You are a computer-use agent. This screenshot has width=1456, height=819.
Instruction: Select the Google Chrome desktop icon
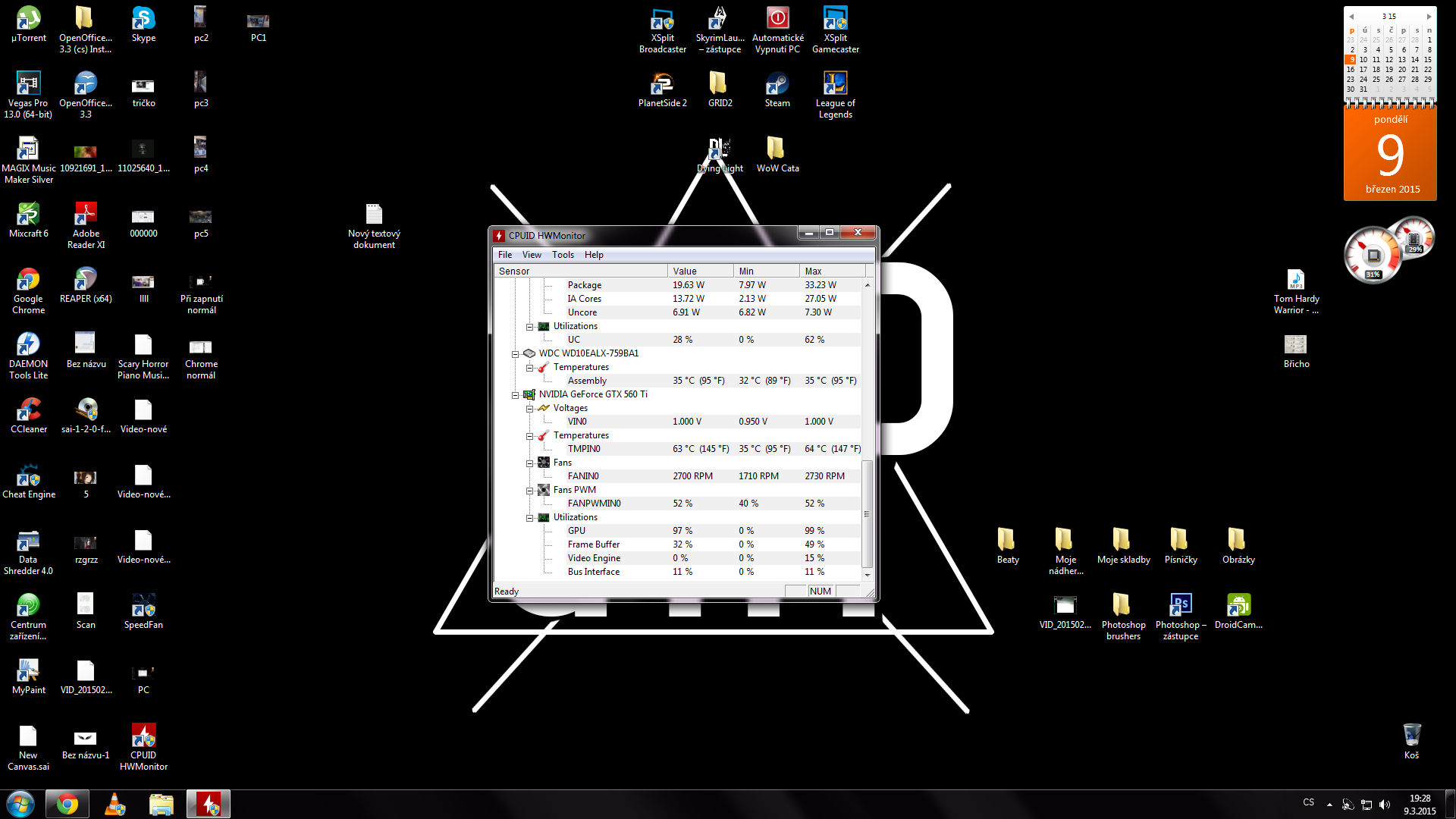28,290
